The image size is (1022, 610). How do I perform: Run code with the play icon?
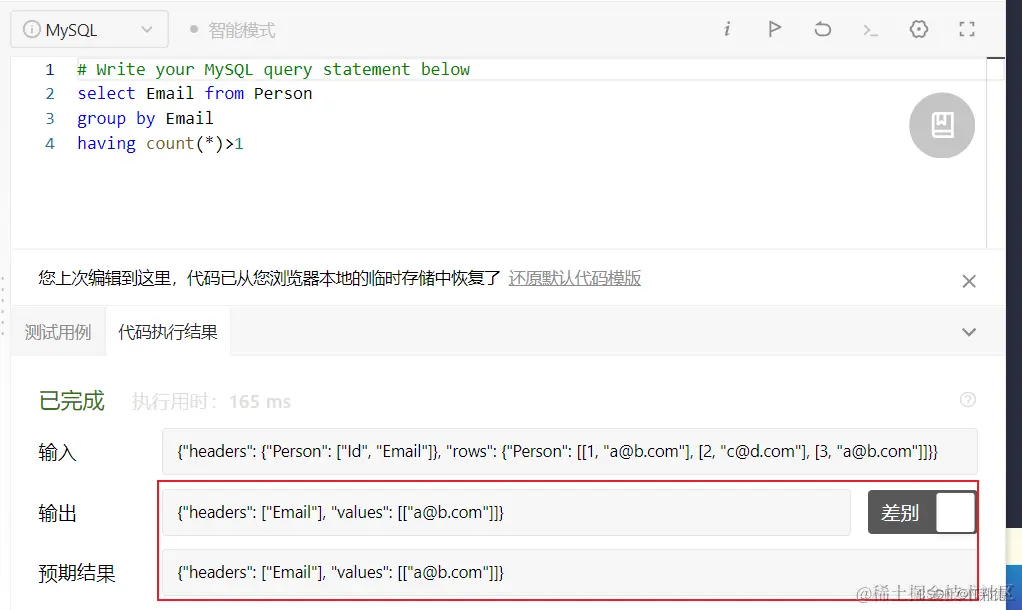click(x=774, y=29)
